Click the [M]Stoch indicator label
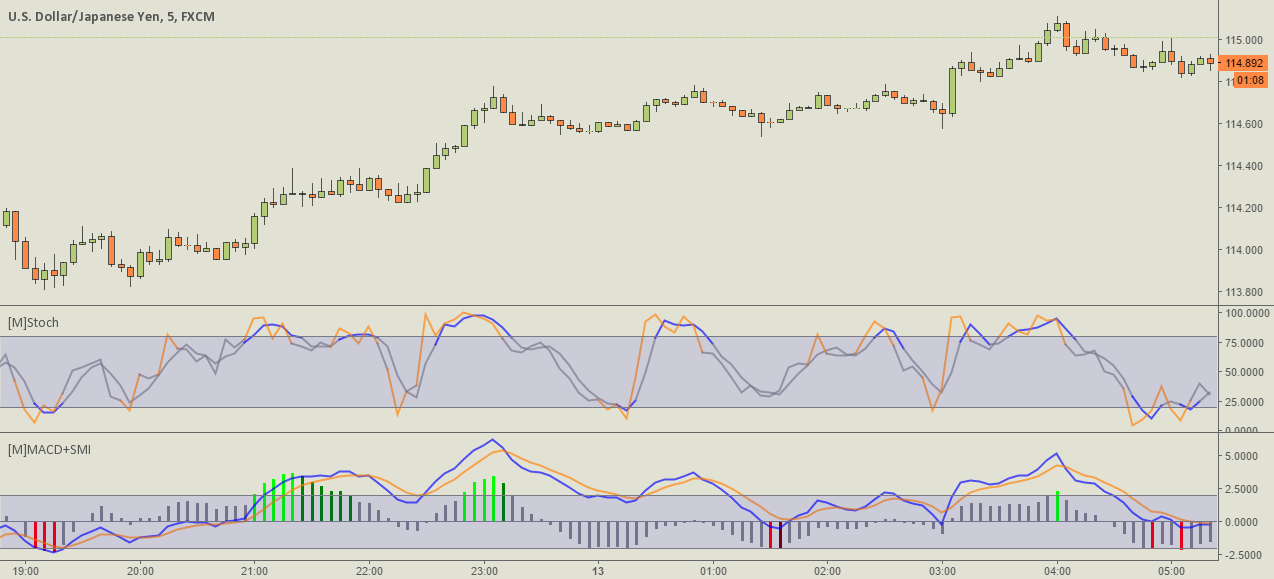Viewport: 1274px width, 579px height. (33, 322)
